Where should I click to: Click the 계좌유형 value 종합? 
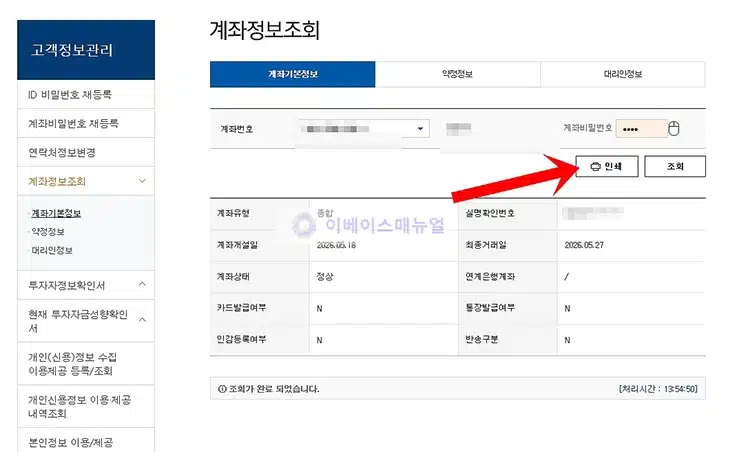pos(324,213)
